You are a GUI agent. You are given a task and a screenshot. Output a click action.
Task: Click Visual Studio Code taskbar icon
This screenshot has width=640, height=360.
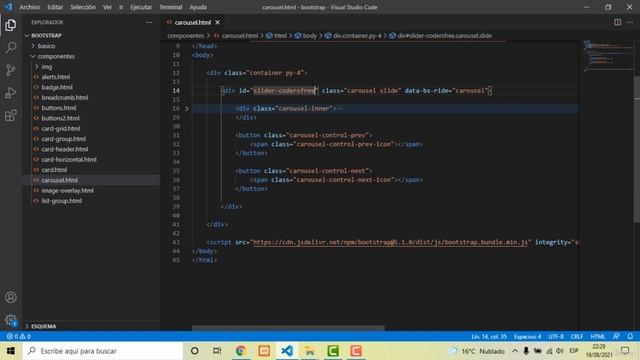click(287, 351)
